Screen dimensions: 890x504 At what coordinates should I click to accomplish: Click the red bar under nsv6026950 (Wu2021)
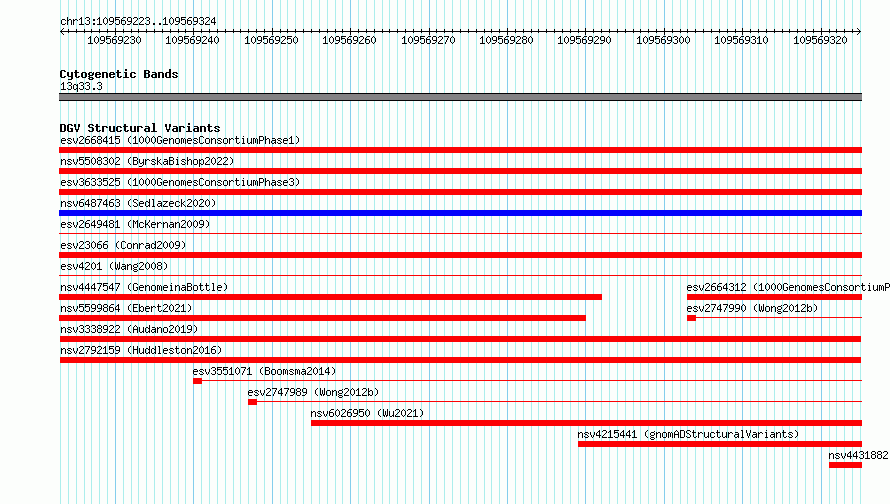pyautogui.click(x=586, y=423)
